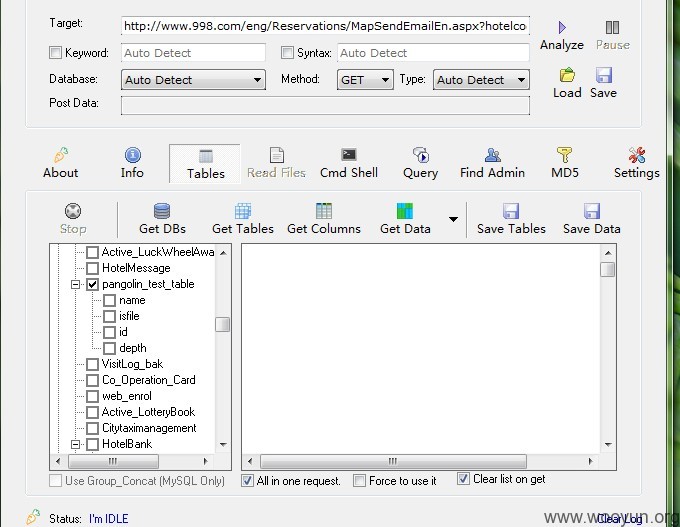Click the status bar carrot icon
Viewport: 680px width, 527px height.
click(33, 517)
